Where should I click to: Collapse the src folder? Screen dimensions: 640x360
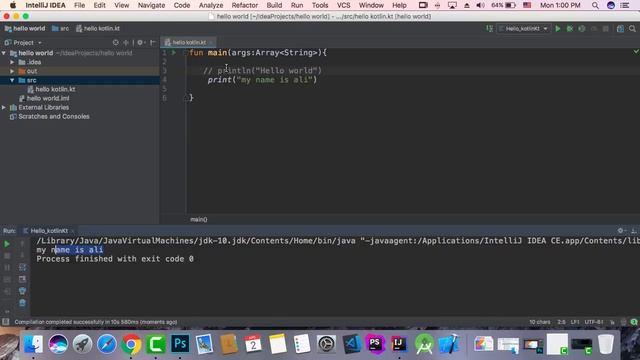[12, 80]
